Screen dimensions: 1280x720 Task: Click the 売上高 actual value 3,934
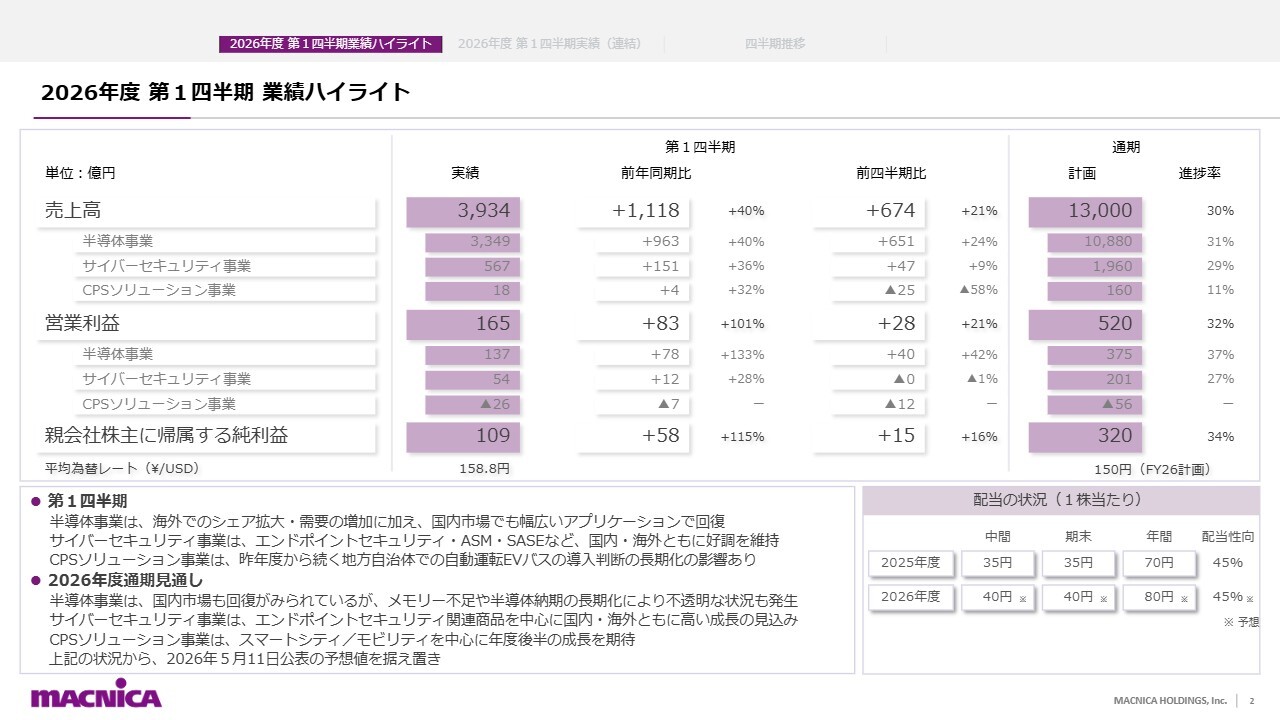[x=464, y=211]
